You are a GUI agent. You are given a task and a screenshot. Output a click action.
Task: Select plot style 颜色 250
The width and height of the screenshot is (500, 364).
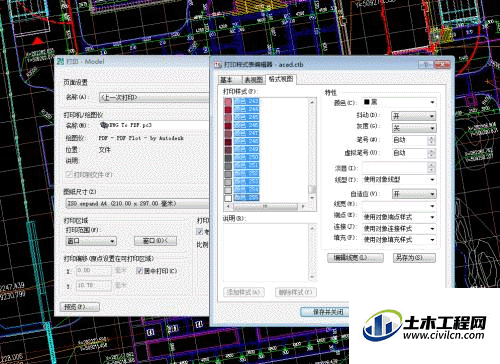coord(246,157)
